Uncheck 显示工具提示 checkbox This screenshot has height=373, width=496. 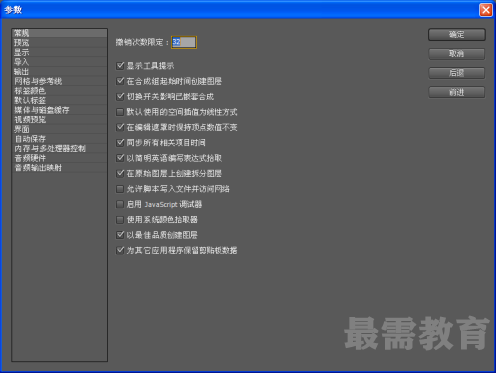[120, 66]
